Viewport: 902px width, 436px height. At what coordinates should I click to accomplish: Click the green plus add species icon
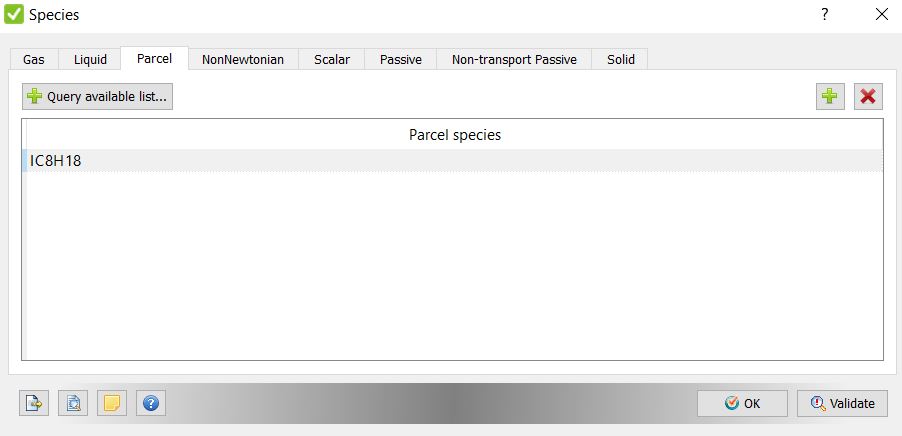[830, 97]
